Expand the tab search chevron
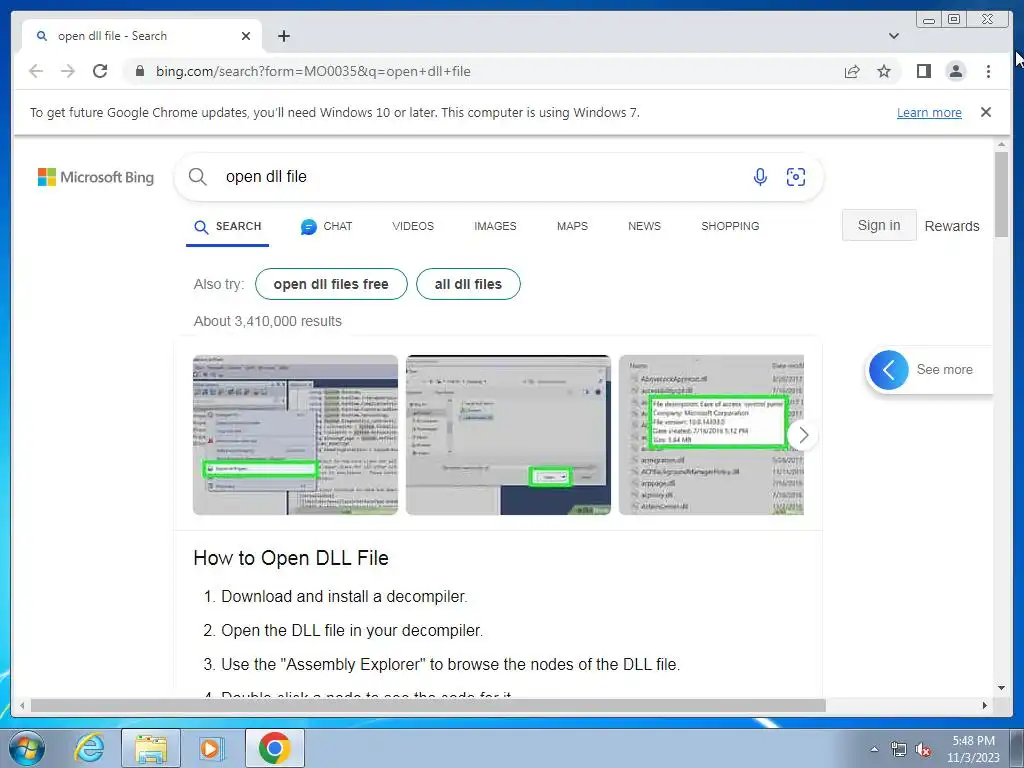The height and width of the screenshot is (768, 1024). tap(893, 36)
